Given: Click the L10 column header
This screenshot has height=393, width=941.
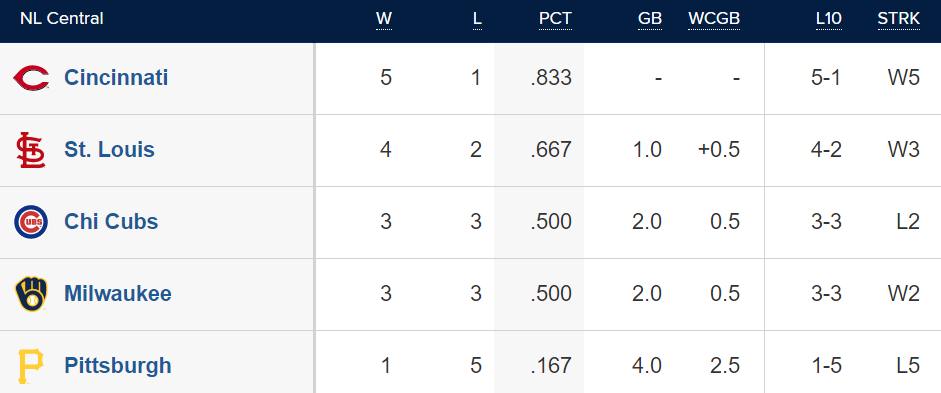Looking at the screenshot, I should 829,19.
